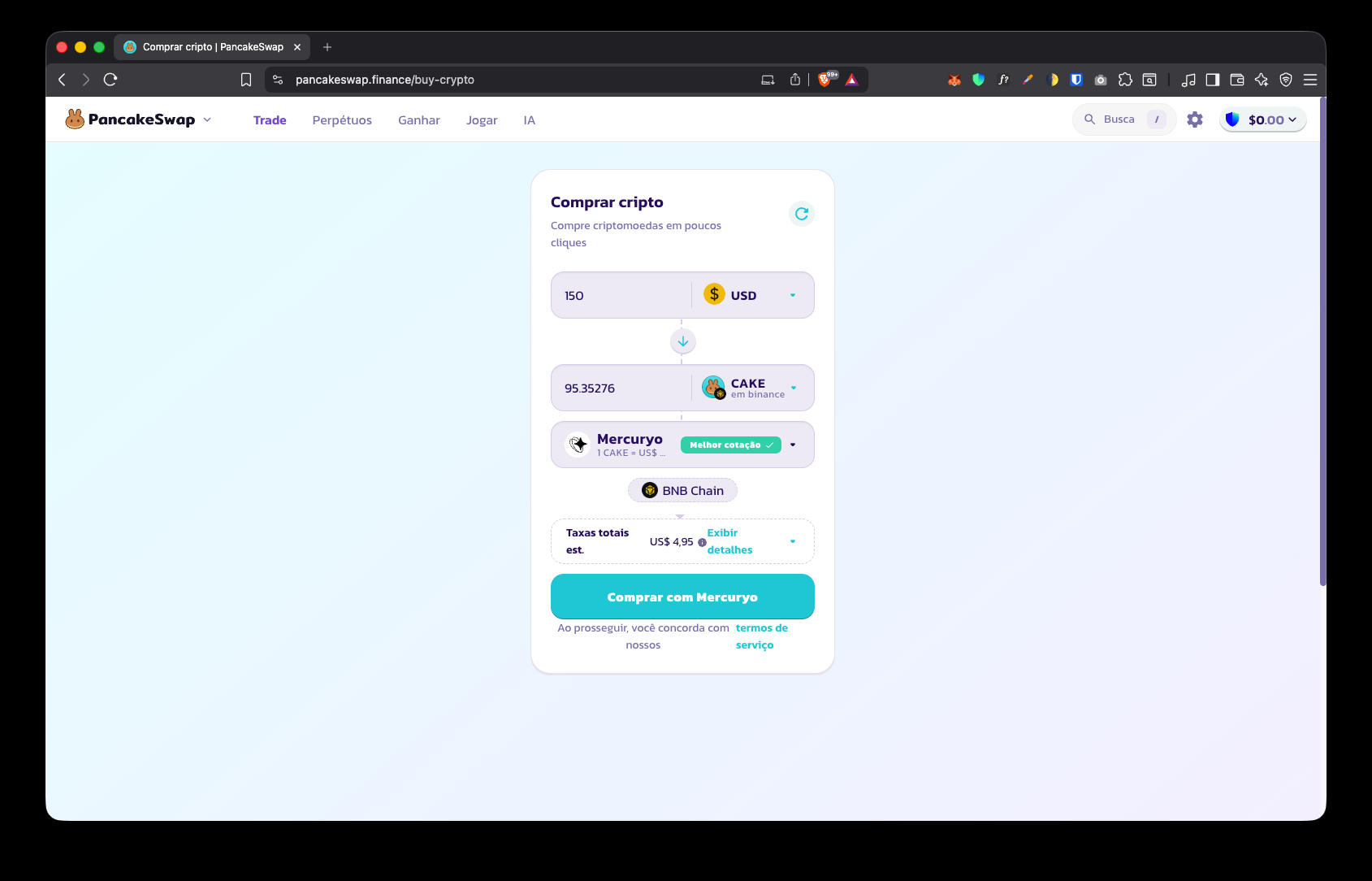Open the MetaMask fox extension
1372x881 pixels.
(954, 80)
